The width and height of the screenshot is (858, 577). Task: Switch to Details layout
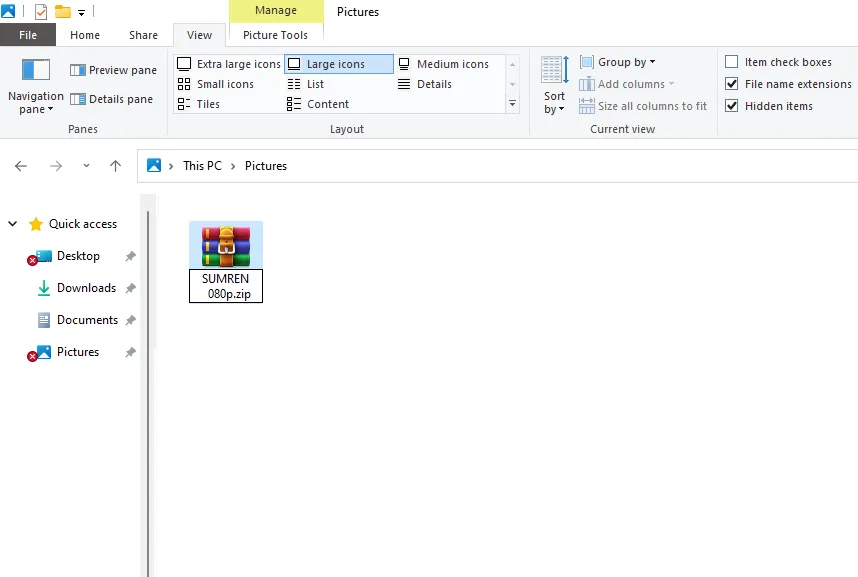(x=425, y=84)
